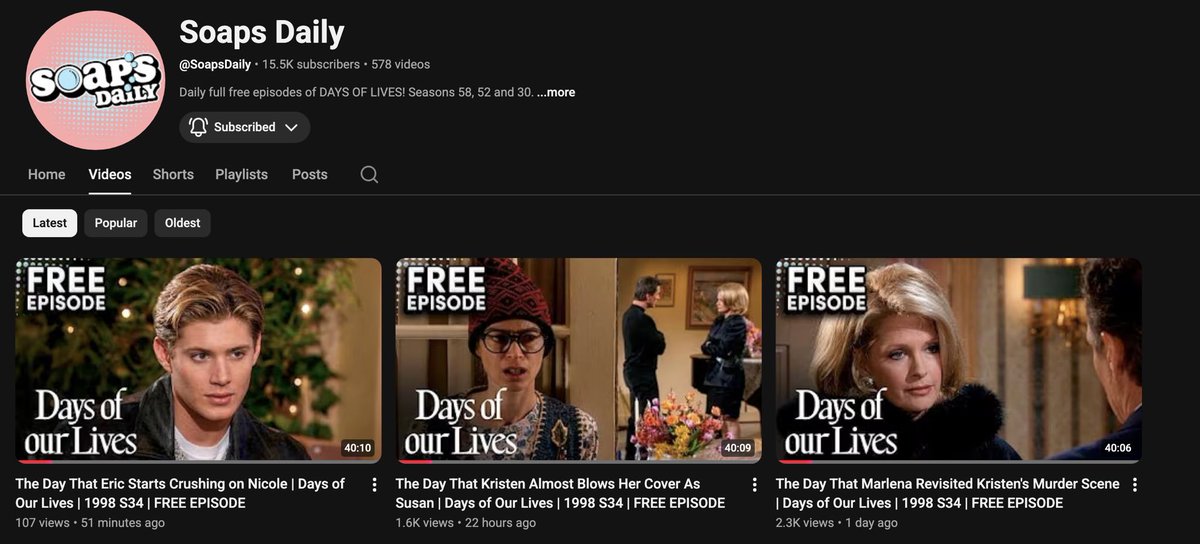Open options menu for Kristen Almost Blows video
This screenshot has height=544, width=1200.
point(755,485)
